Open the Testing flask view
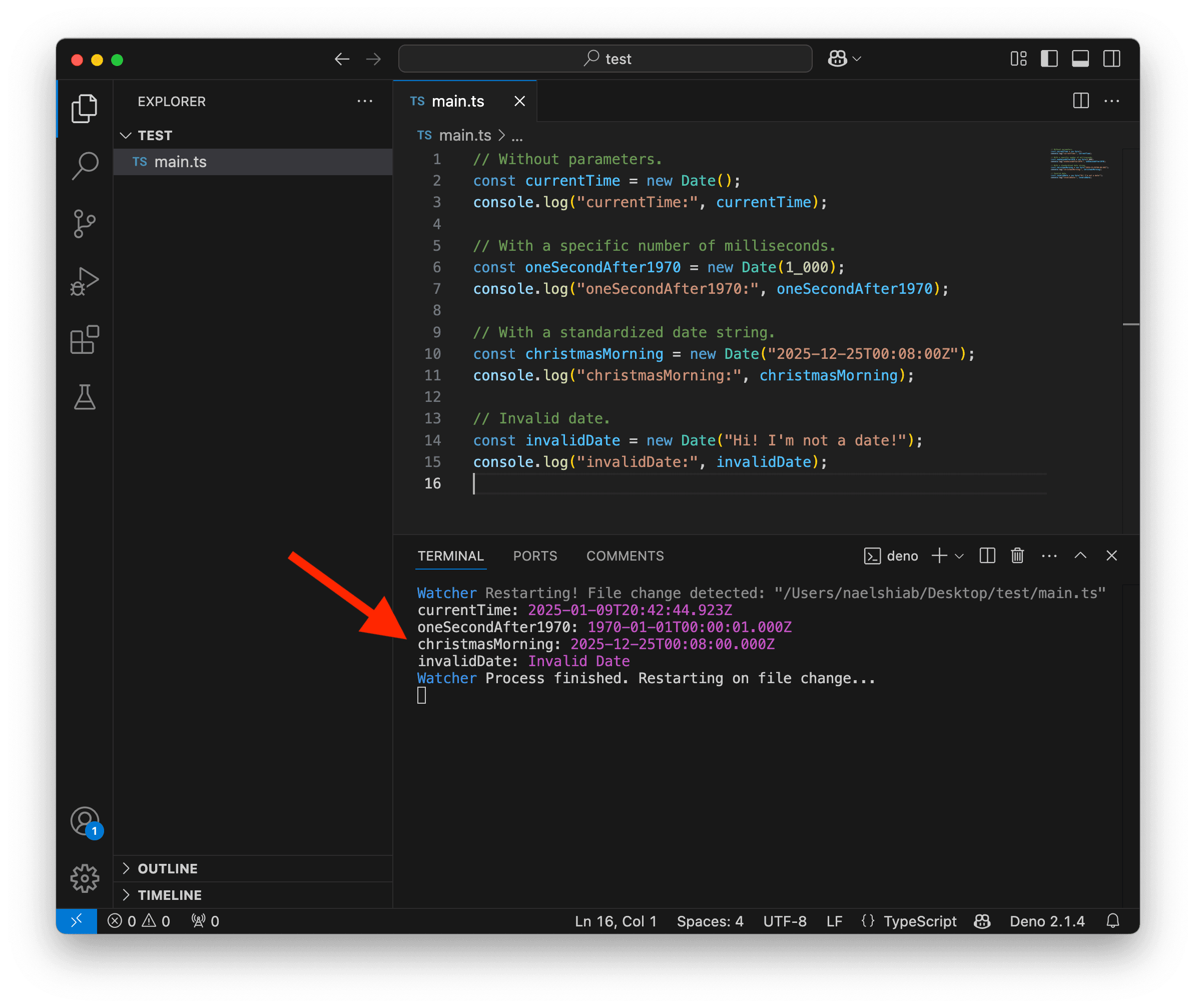 pos(85,397)
